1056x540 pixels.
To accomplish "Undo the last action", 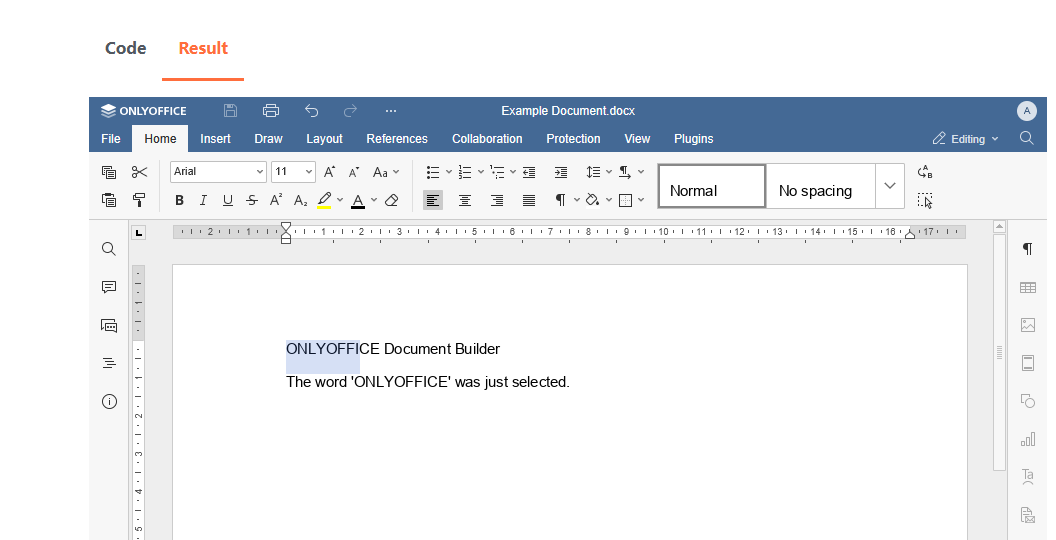I will pos(311,110).
